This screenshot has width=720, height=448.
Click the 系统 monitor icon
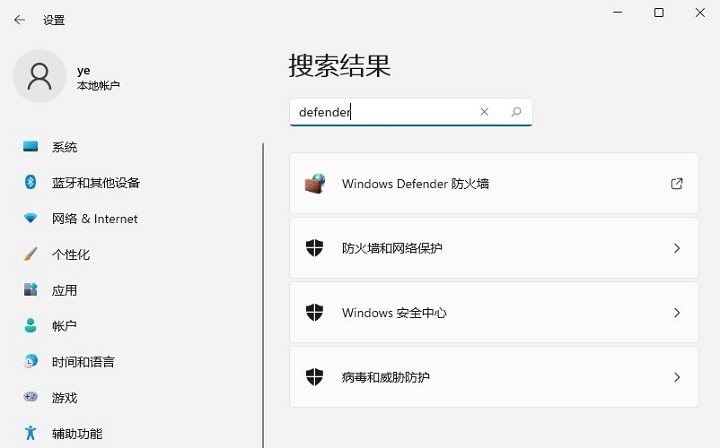click(x=31, y=146)
